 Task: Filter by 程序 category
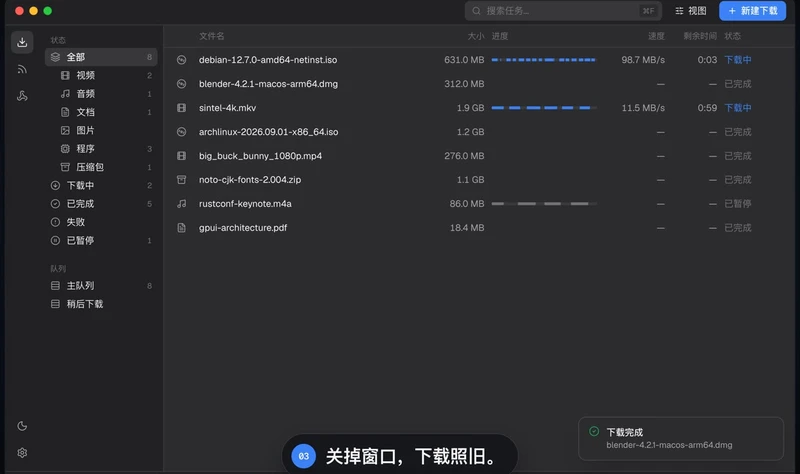pos(101,148)
